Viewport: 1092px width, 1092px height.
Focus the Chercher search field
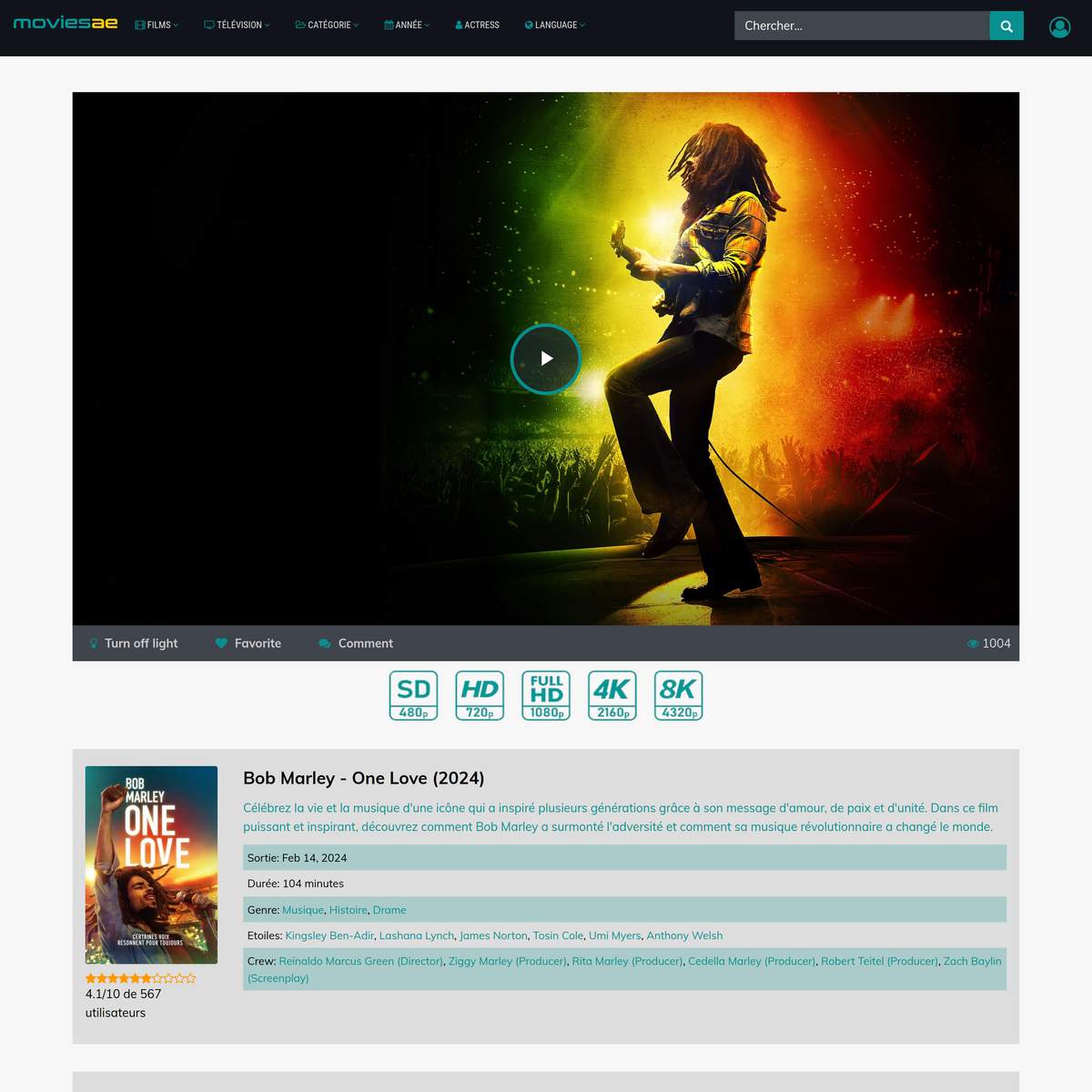click(x=862, y=25)
